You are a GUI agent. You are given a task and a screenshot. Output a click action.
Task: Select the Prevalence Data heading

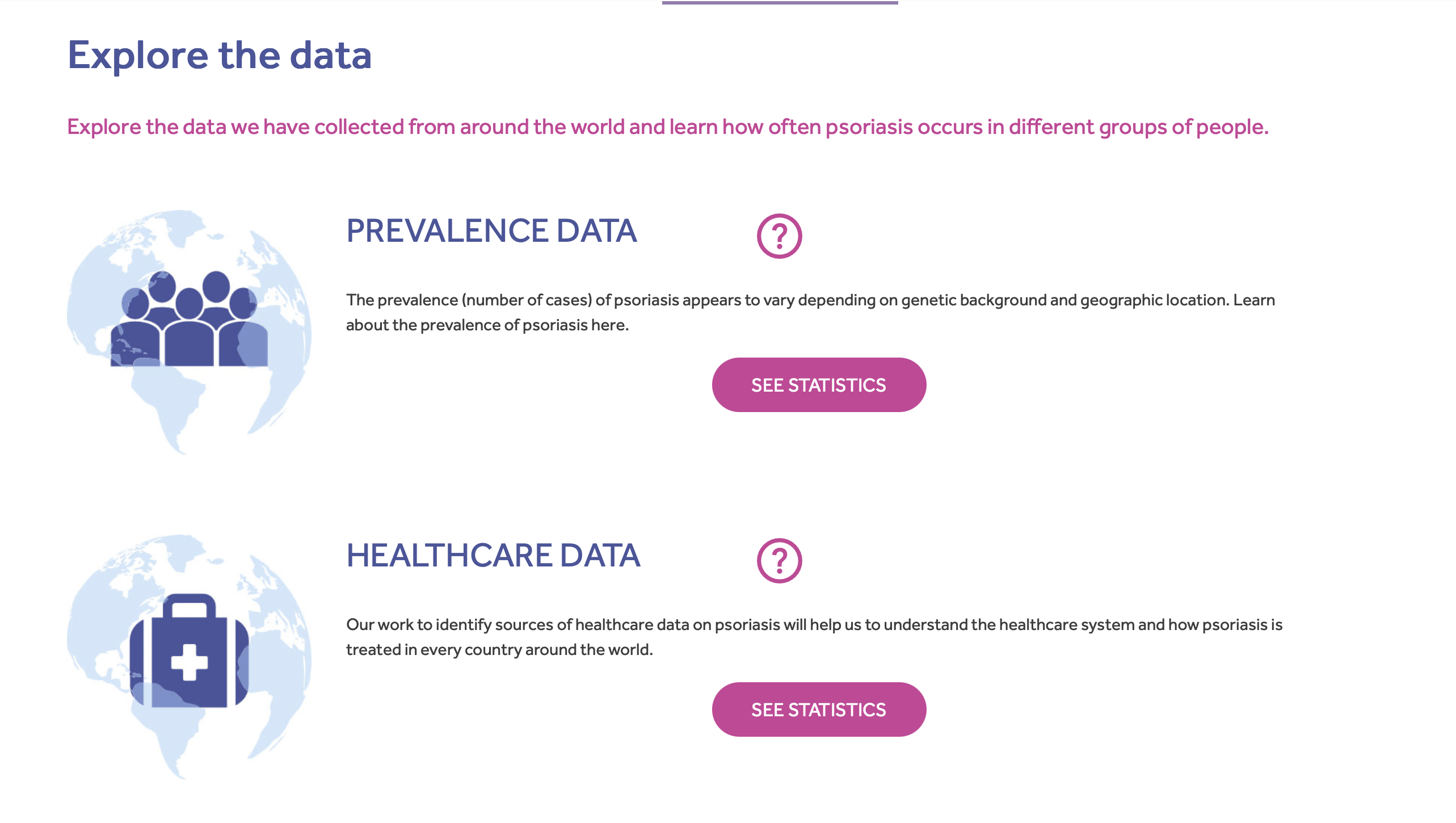(x=491, y=231)
